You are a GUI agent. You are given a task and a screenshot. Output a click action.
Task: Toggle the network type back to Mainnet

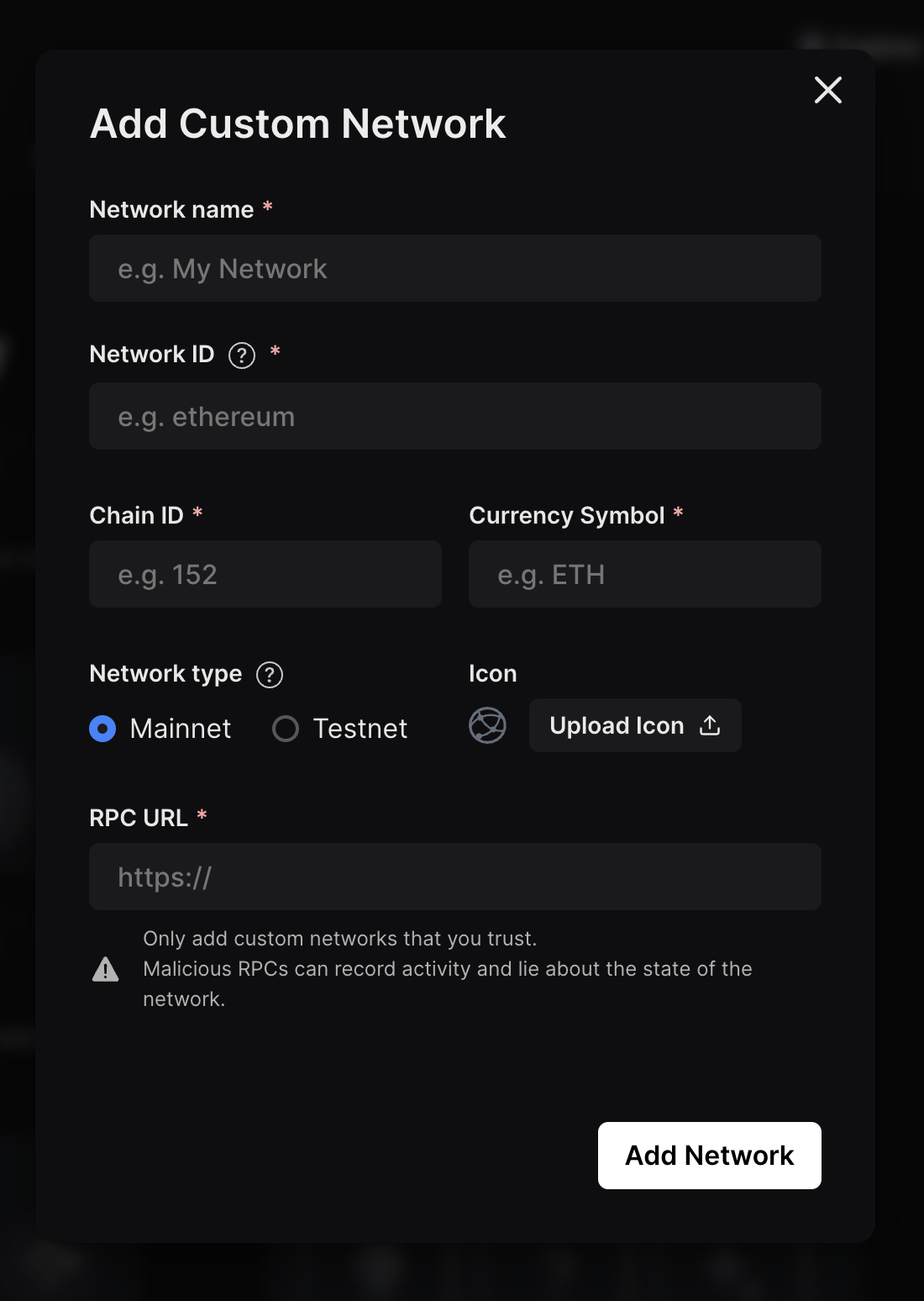coord(102,729)
